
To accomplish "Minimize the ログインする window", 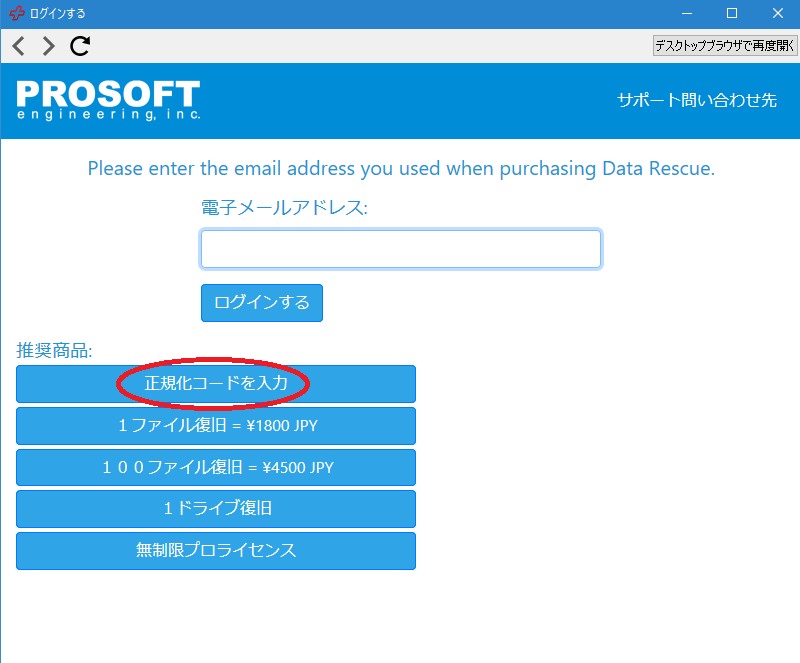I will point(686,13).
